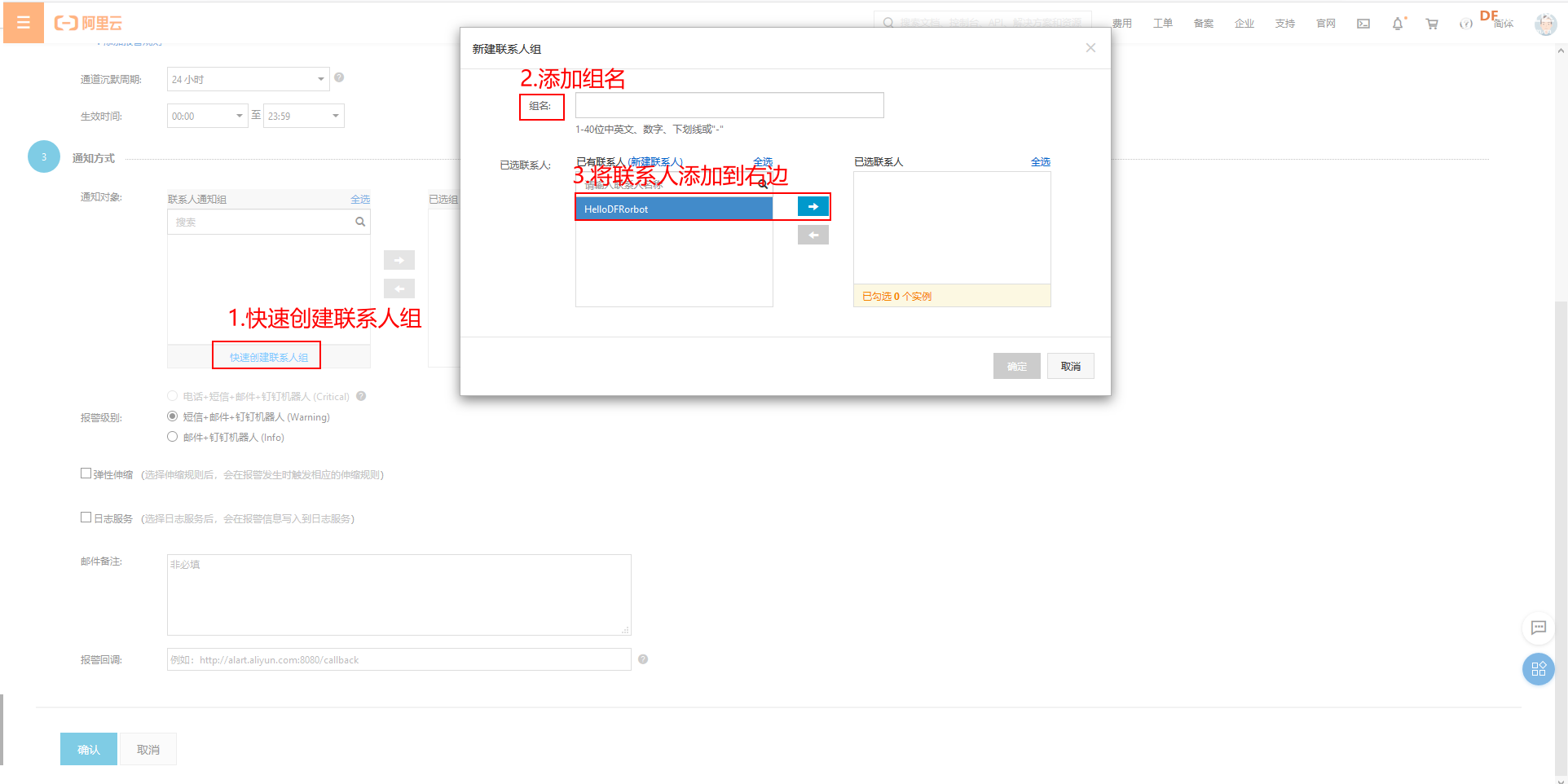Click 全选 above the 已选联系人 list
Screen dimensions: 1568x784
coord(1041,162)
